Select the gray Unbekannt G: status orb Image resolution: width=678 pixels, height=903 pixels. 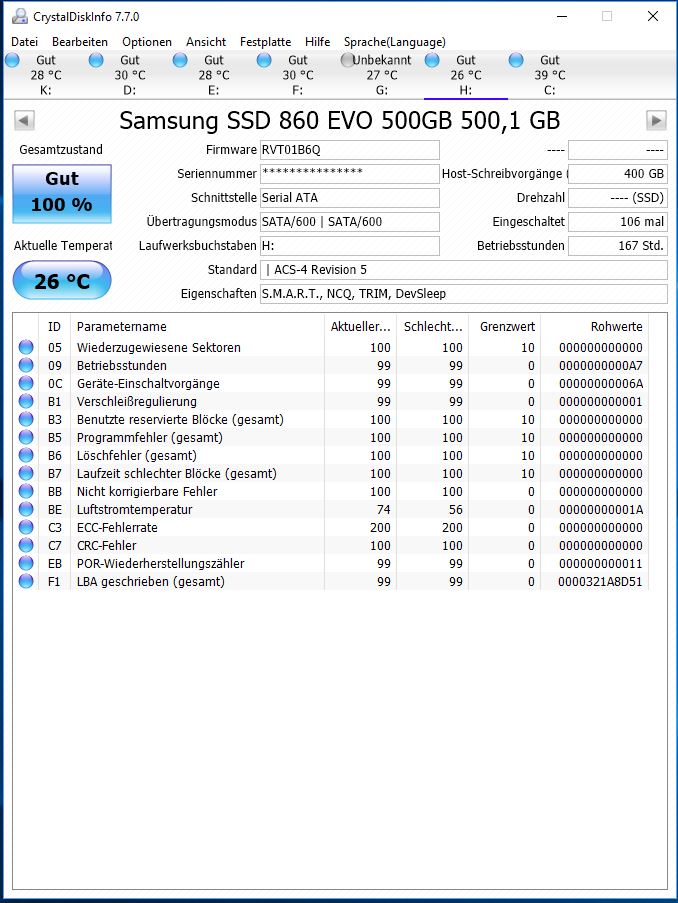pyautogui.click(x=347, y=60)
